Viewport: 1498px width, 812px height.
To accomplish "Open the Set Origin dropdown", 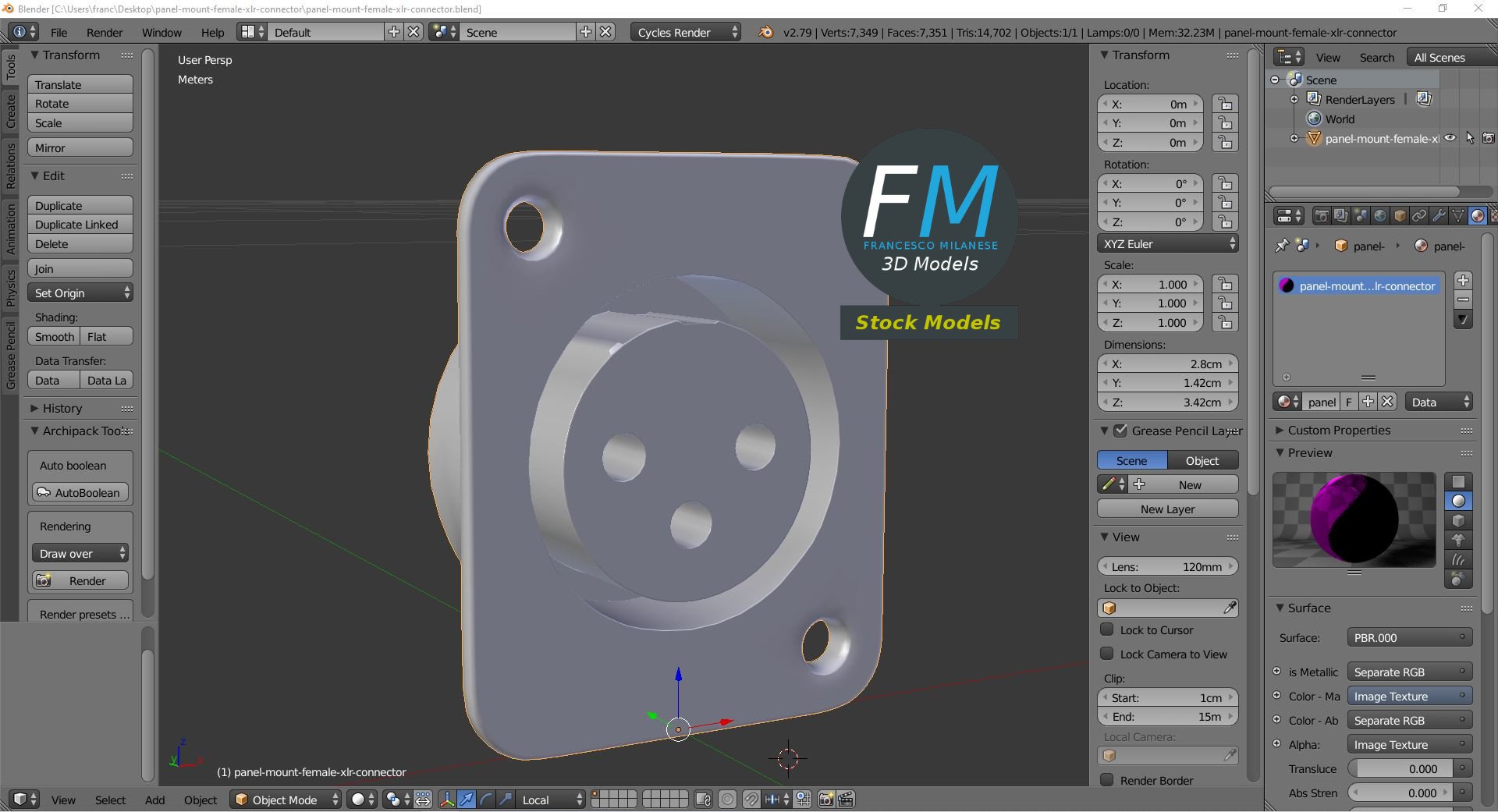I will pyautogui.click(x=80, y=293).
